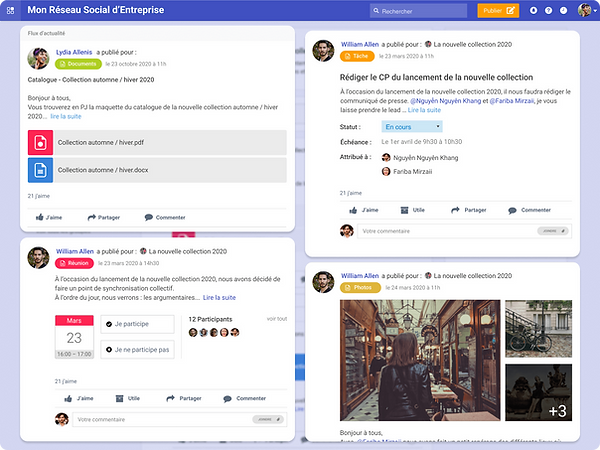Open the large arcade gallery photo
Screen dimensions: 600x450
coord(420,360)
